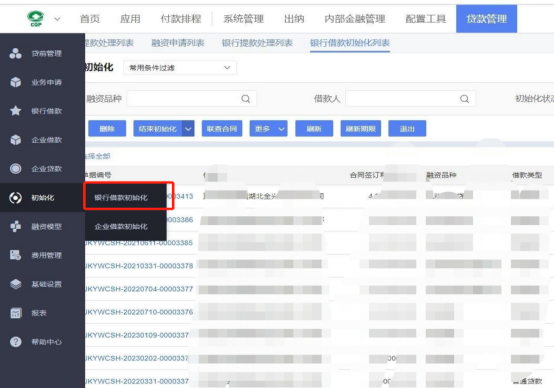The width and height of the screenshot is (554, 388).
Task: Open 付款排程 in top navigation
Action: pyautogui.click(x=181, y=19)
